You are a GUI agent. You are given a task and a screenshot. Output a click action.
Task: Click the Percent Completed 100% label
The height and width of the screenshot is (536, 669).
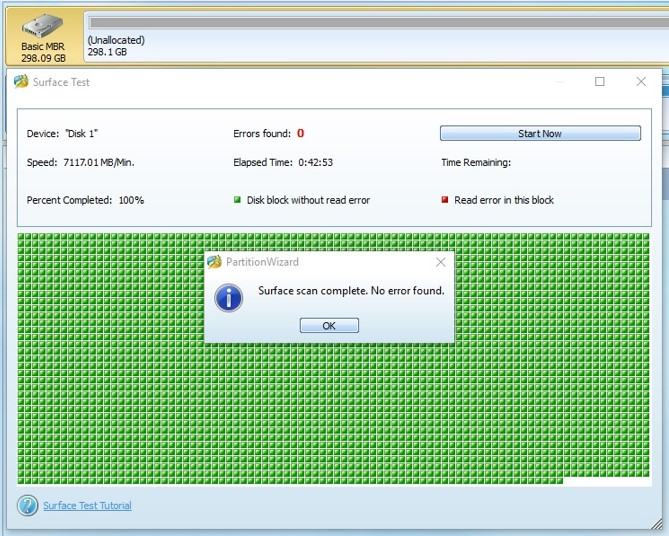[x=85, y=200]
